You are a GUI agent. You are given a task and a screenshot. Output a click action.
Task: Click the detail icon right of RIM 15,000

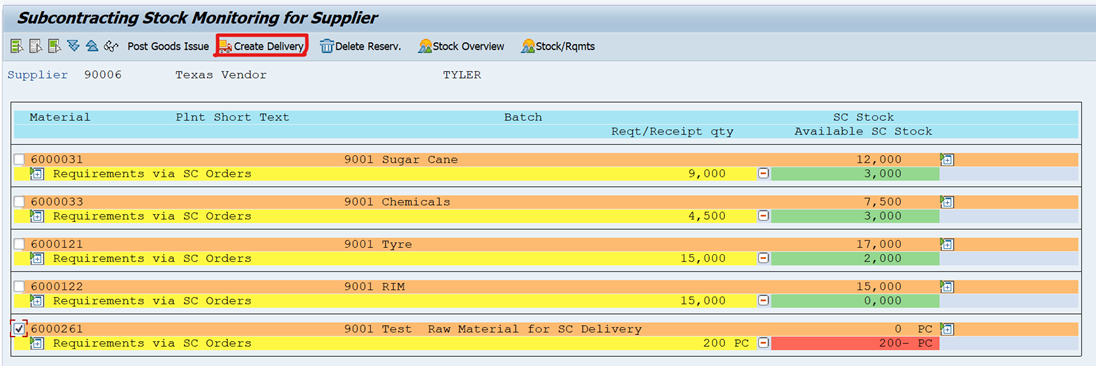coord(947,286)
